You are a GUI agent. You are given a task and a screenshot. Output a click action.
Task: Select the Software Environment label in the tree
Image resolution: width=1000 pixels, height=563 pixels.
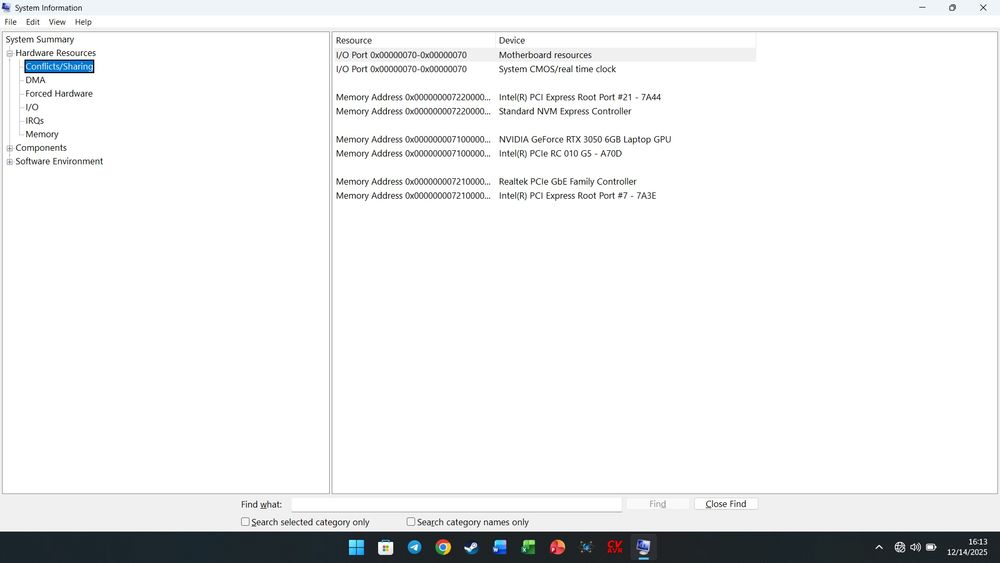click(x=59, y=161)
